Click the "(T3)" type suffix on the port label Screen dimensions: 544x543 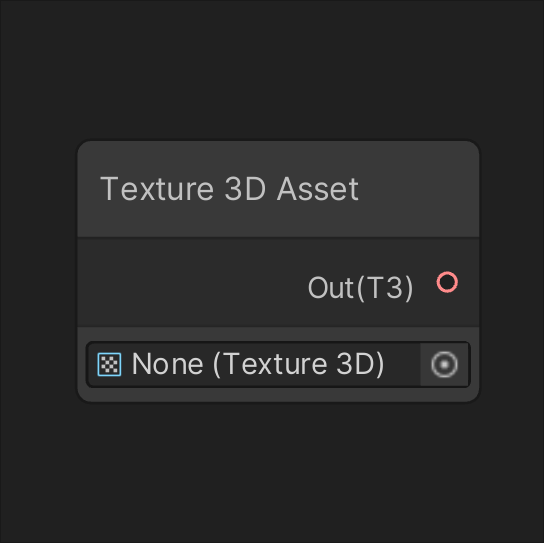[x=385, y=288]
